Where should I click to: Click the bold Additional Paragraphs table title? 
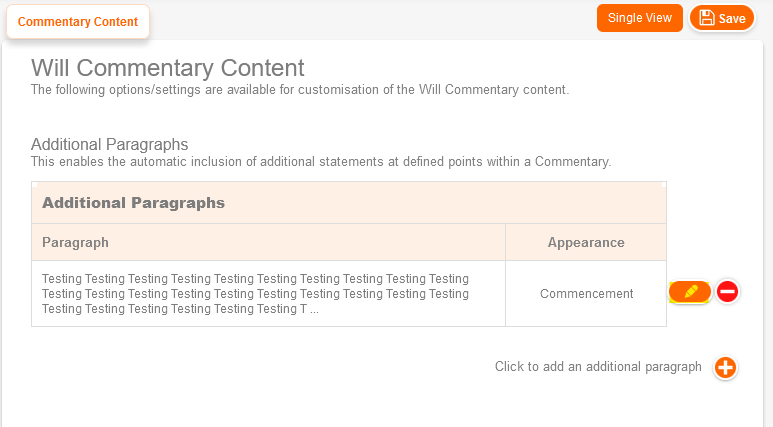tap(133, 203)
